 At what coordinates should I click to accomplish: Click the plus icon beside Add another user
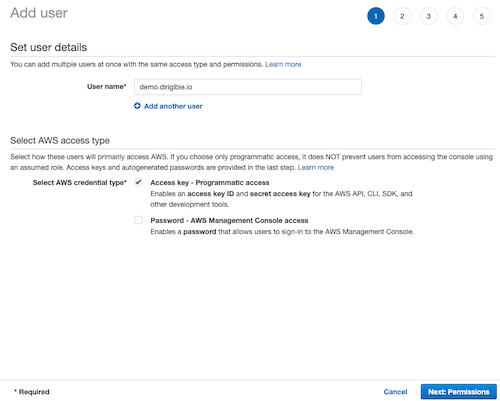pyautogui.click(x=137, y=106)
